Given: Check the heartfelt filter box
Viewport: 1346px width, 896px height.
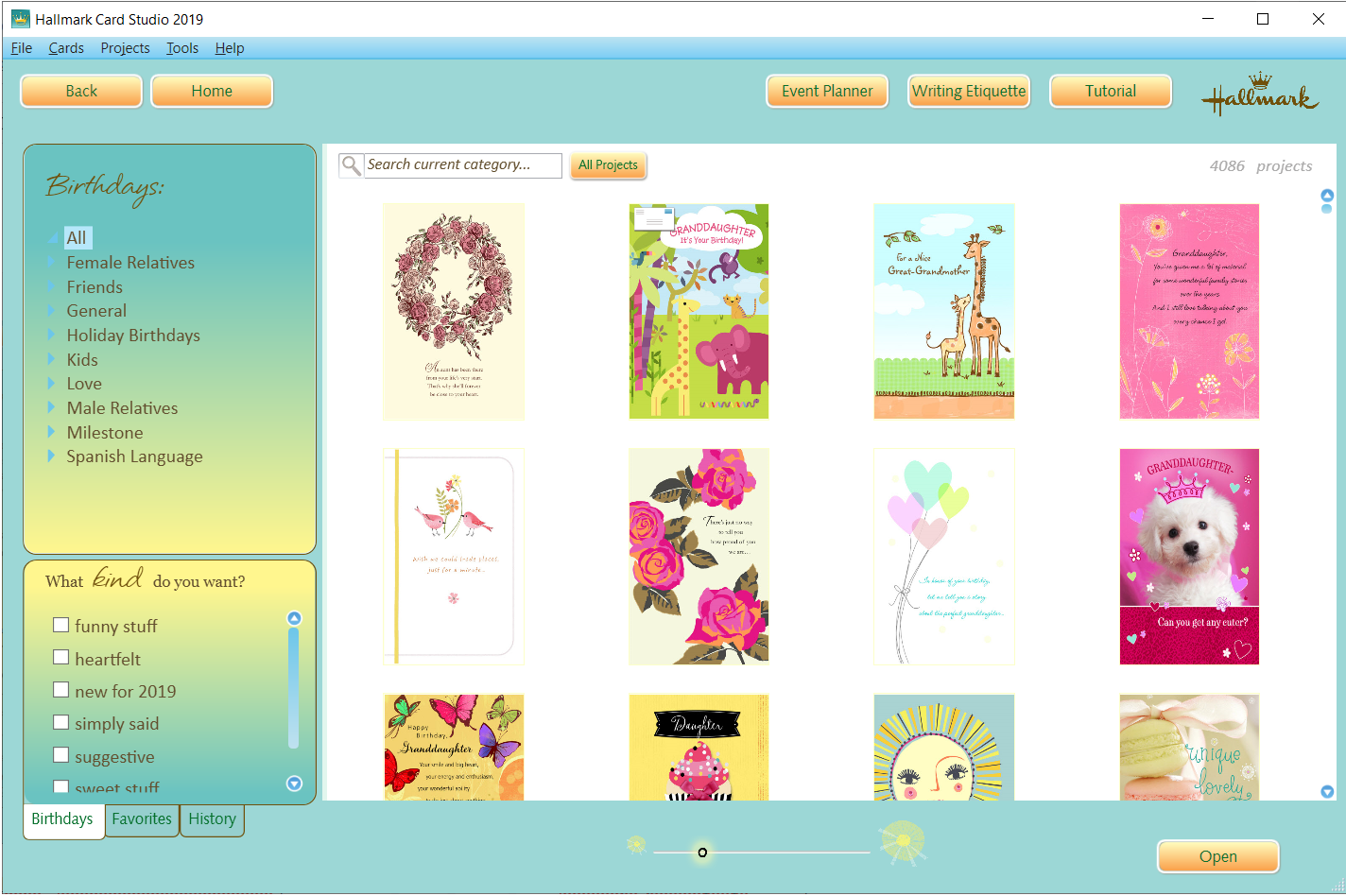Looking at the screenshot, I should pos(61,658).
